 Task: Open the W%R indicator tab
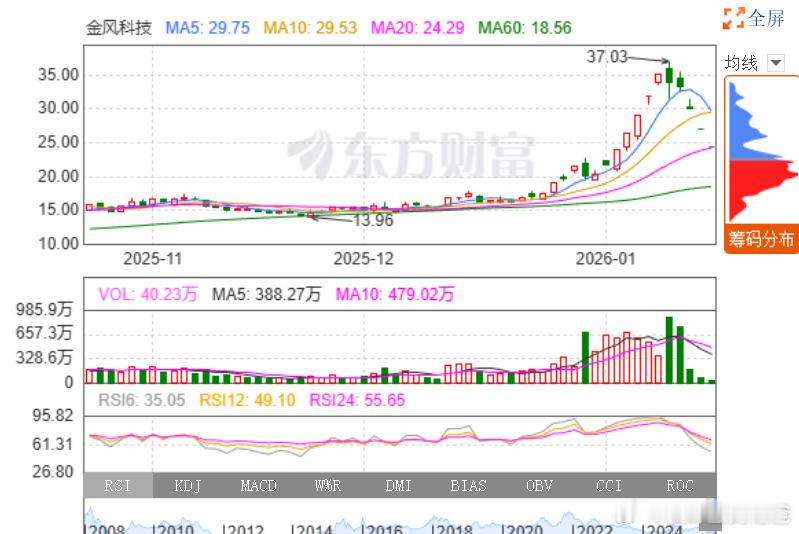[x=328, y=486]
